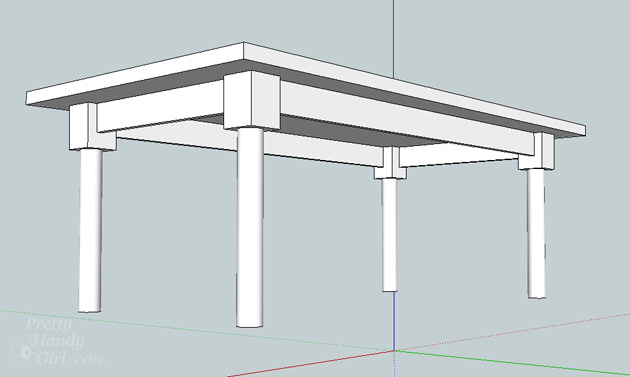Viewport: 630px width, 377px height.
Task: Click the solid red axis line
Action: tap(311, 364)
